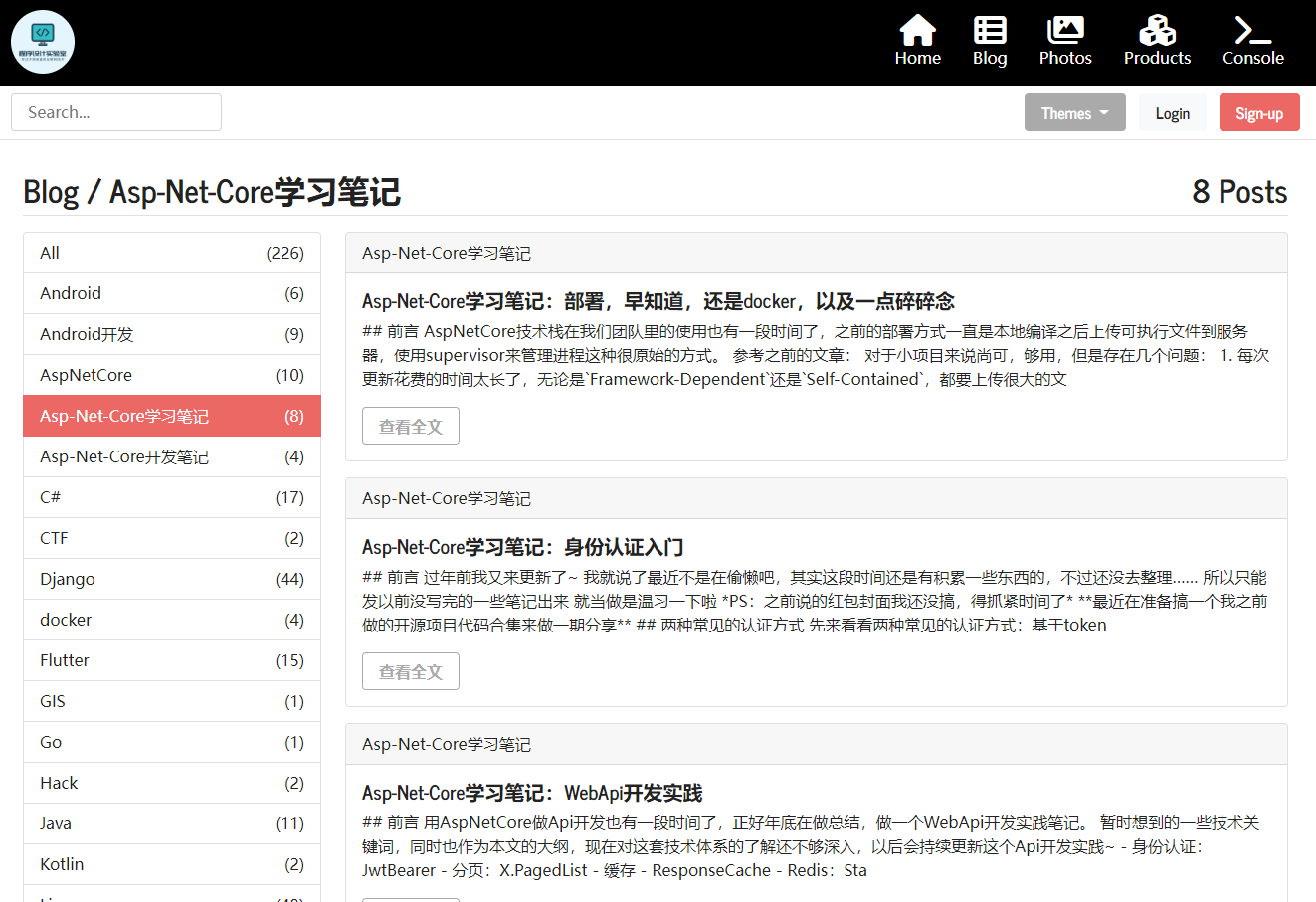Image resolution: width=1316 pixels, height=902 pixels.
Task: Select the All category
Action: 172,253
